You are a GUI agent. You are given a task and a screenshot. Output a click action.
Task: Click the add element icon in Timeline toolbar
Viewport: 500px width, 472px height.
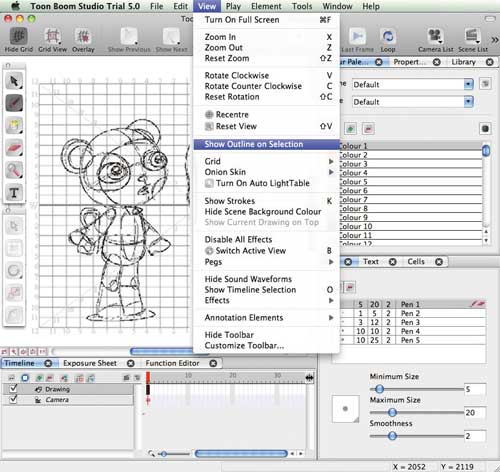pos(39,378)
